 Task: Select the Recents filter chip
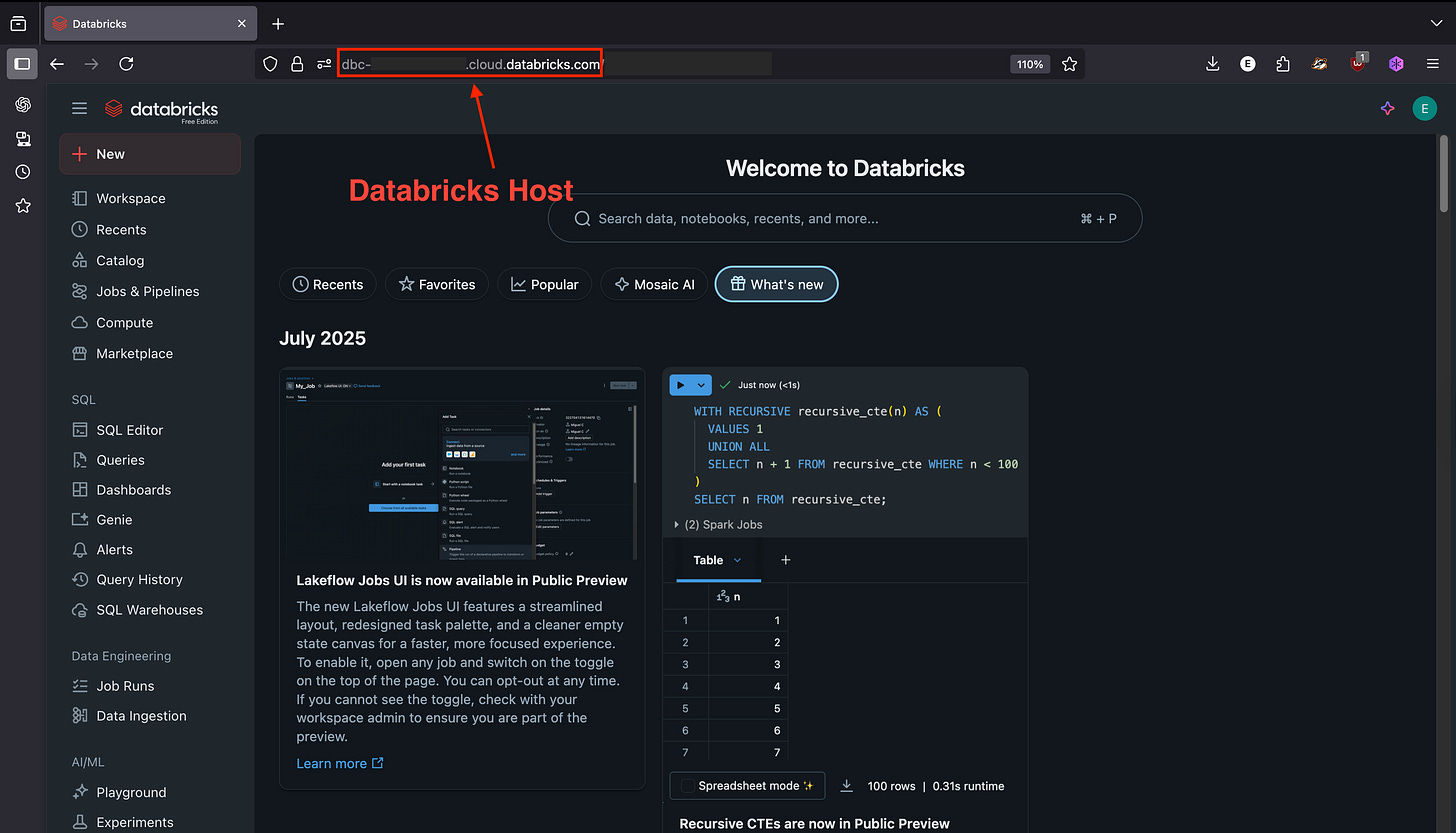pyautogui.click(x=328, y=284)
